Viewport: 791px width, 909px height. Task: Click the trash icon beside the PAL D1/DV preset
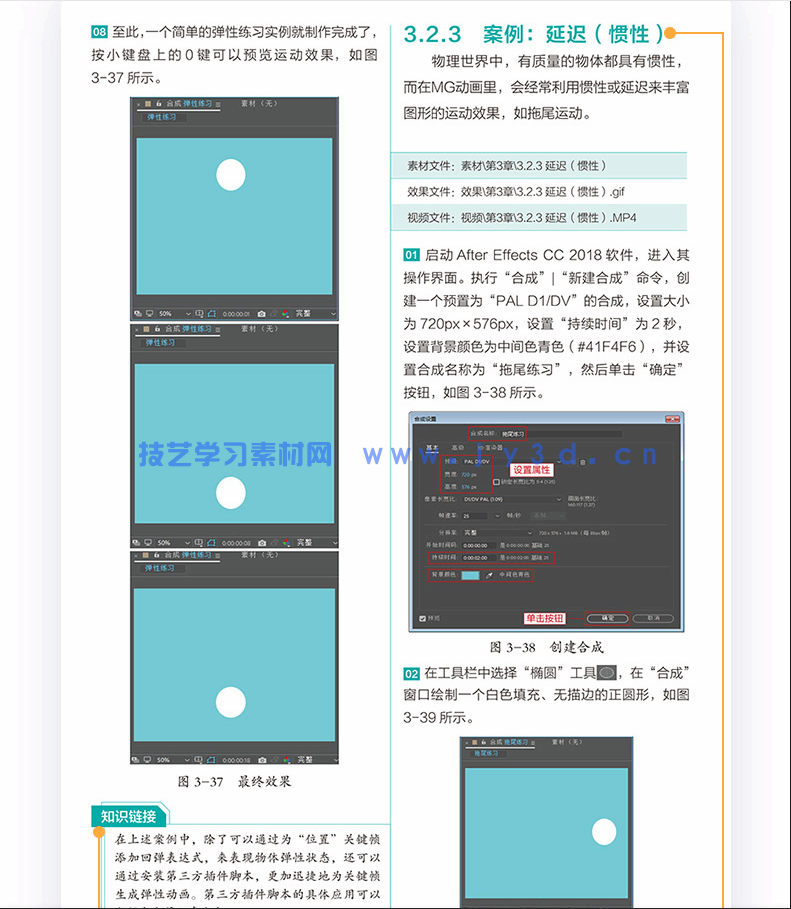pyautogui.click(x=582, y=462)
